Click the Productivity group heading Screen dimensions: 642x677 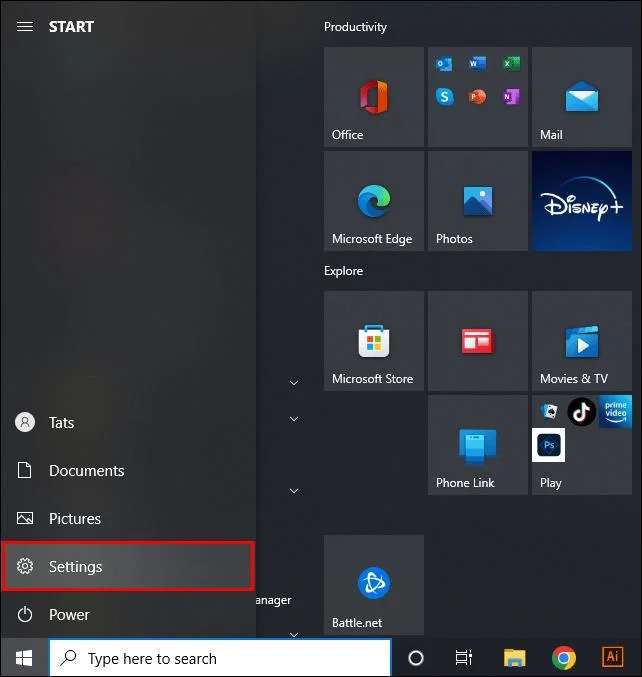[355, 27]
